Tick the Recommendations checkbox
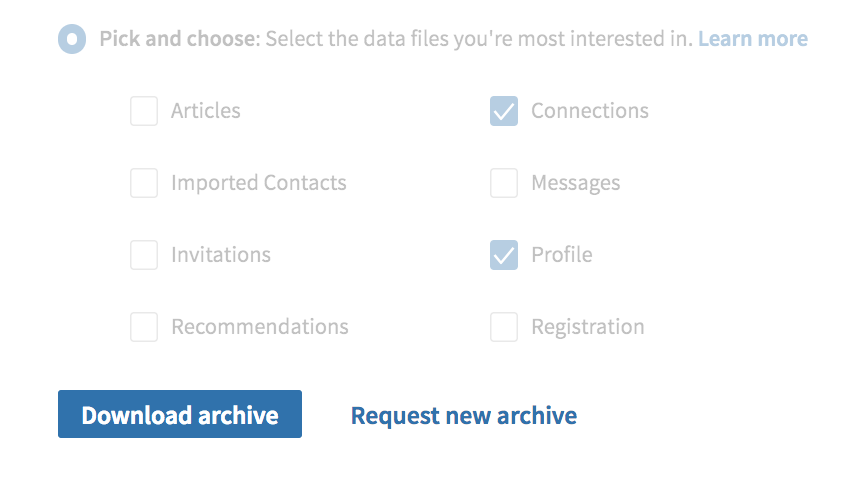 pos(144,327)
